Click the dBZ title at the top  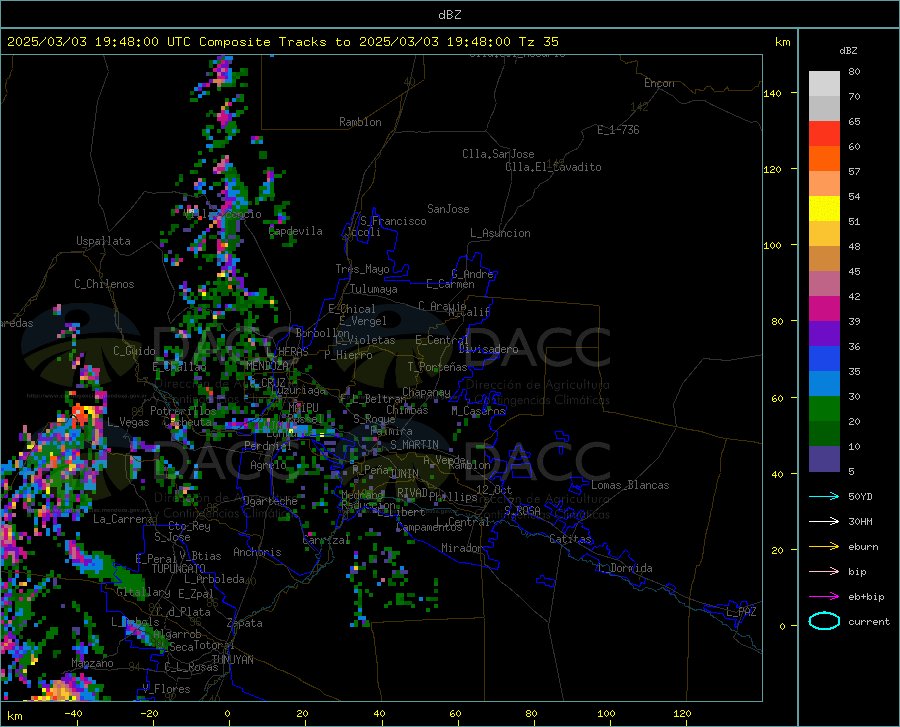(x=449, y=15)
